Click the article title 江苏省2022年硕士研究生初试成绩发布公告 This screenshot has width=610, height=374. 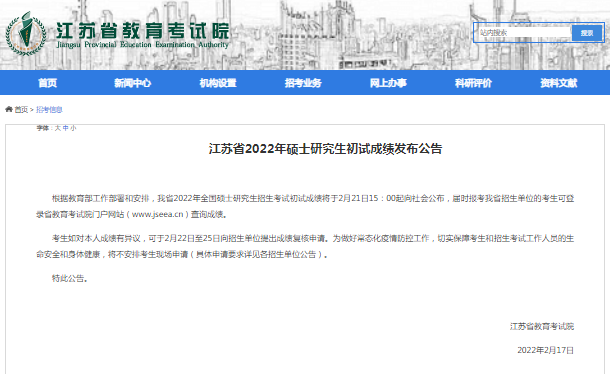pos(325,149)
